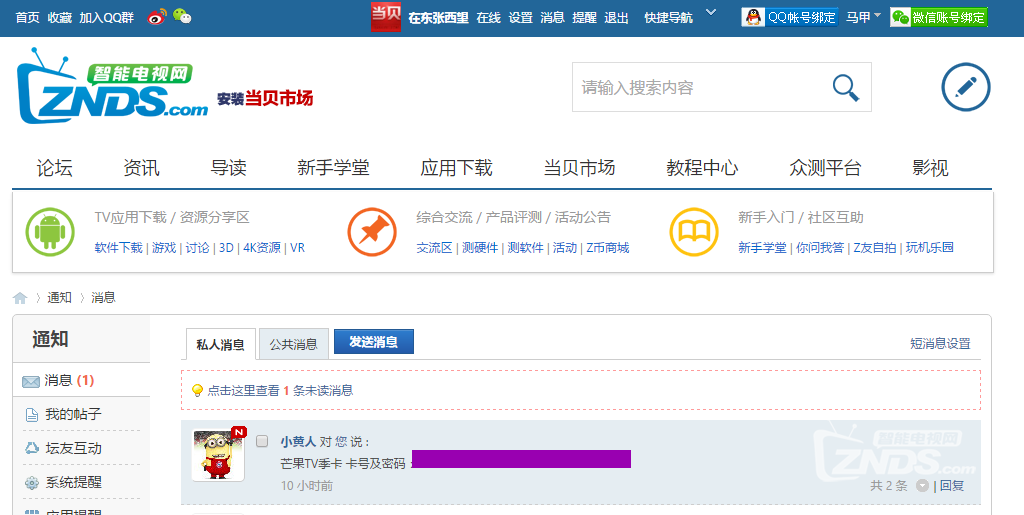The height and width of the screenshot is (515, 1024).
Task: Click the ZNDS.com site logo
Action: click(112, 86)
